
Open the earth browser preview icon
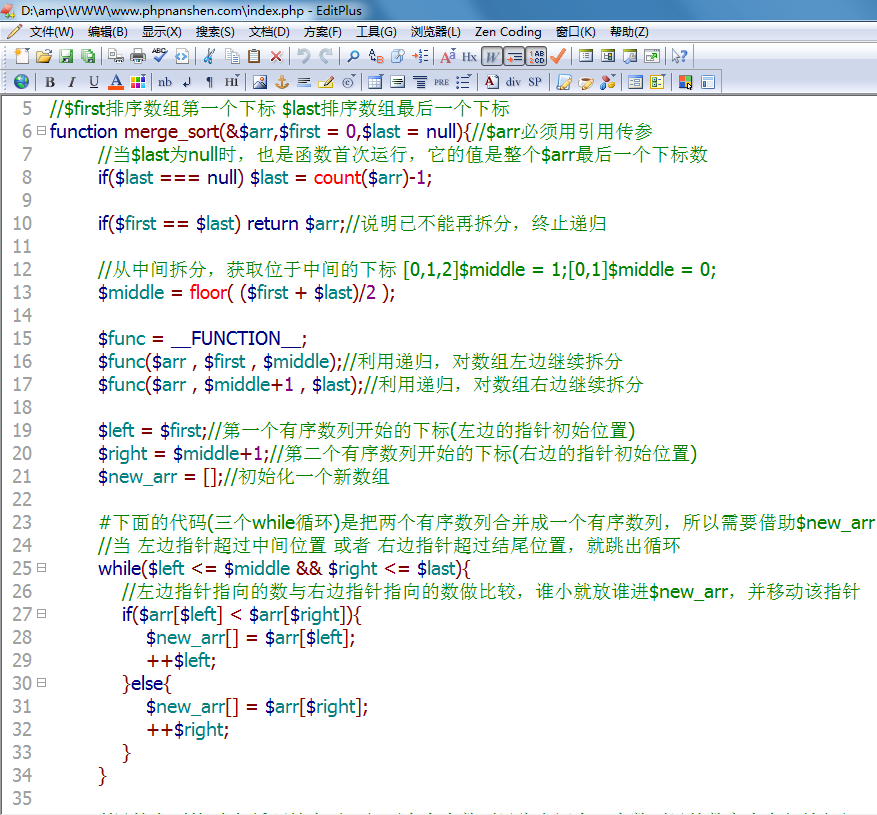pos(22,82)
